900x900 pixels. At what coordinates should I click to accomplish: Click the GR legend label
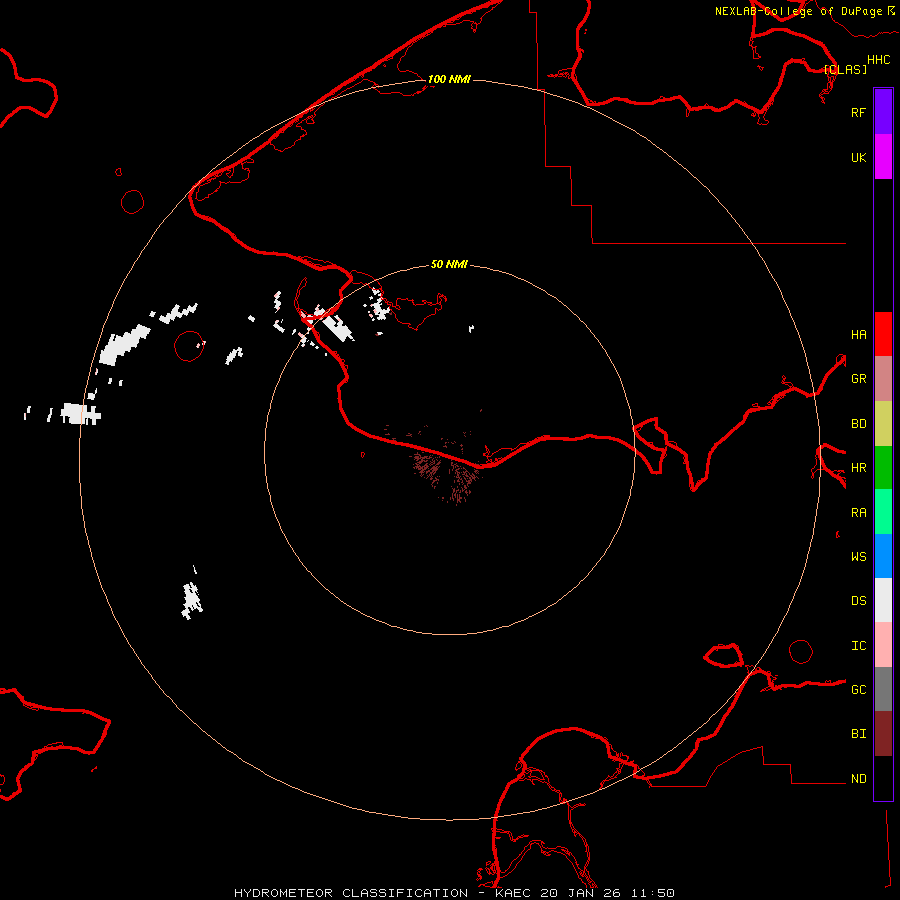858,378
